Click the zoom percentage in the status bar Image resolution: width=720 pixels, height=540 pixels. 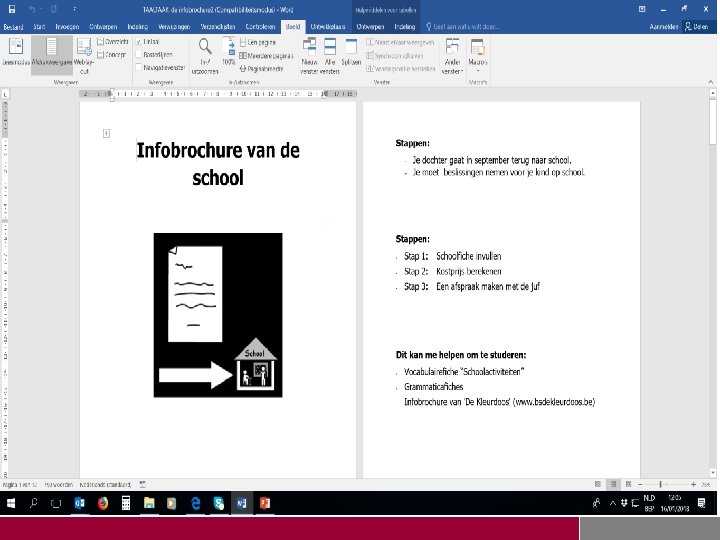point(706,484)
